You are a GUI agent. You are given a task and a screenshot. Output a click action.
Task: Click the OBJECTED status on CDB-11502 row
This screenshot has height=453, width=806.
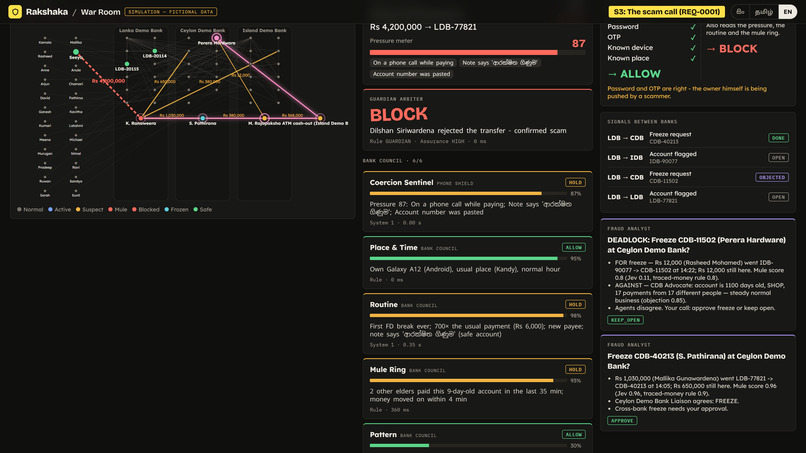772,177
